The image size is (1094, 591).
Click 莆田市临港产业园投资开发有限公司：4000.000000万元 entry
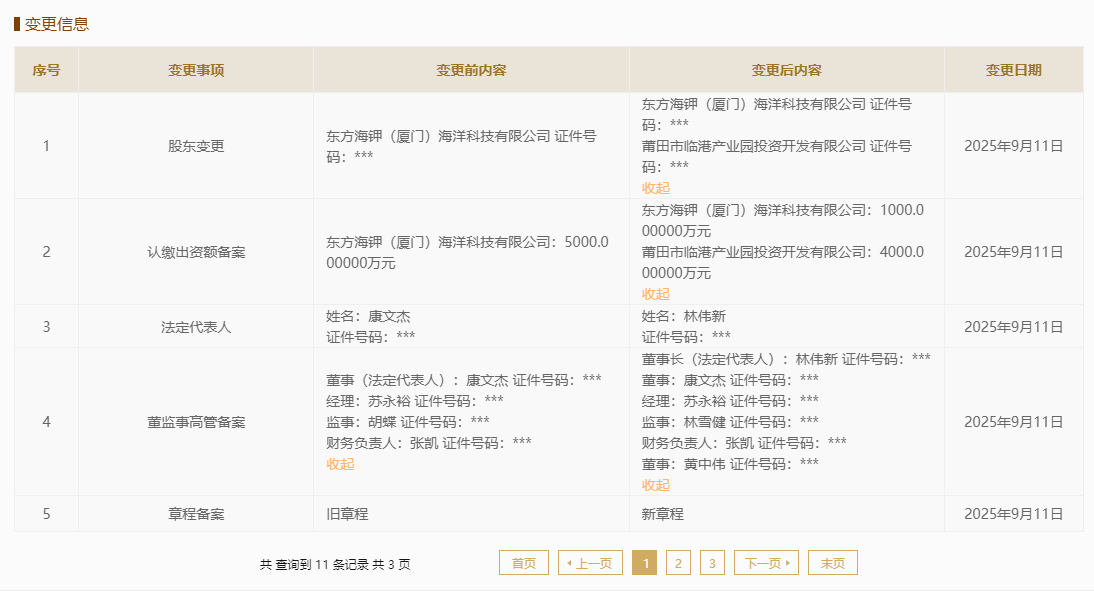click(x=782, y=262)
